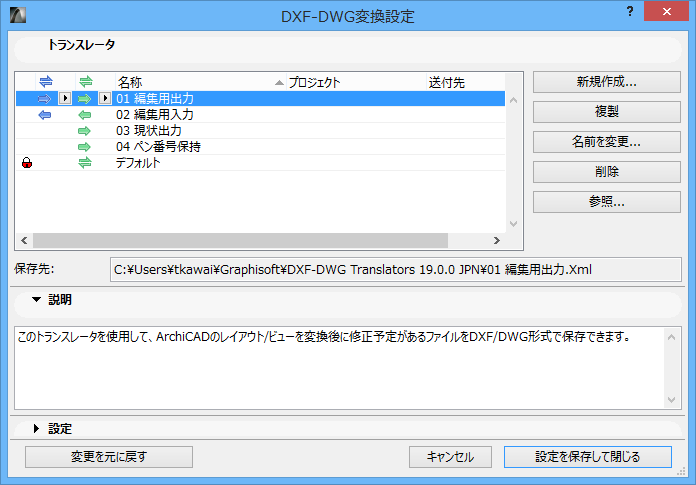Click the 保存先 path field

395,269
